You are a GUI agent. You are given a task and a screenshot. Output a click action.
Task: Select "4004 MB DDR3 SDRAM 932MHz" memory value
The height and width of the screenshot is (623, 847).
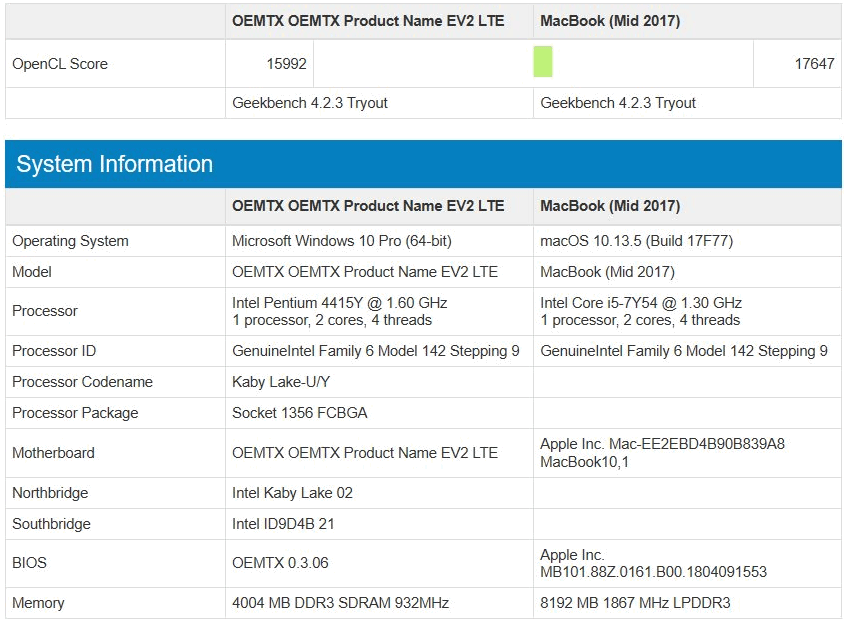coord(341,603)
